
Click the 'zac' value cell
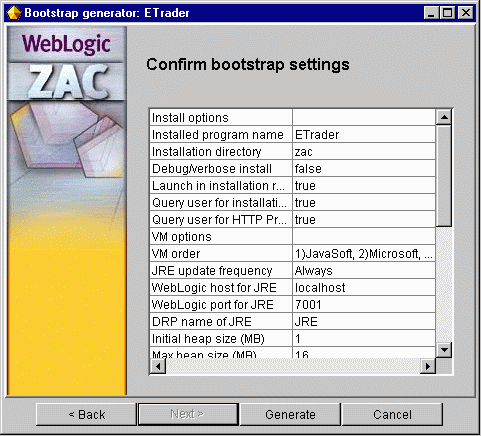364,151
